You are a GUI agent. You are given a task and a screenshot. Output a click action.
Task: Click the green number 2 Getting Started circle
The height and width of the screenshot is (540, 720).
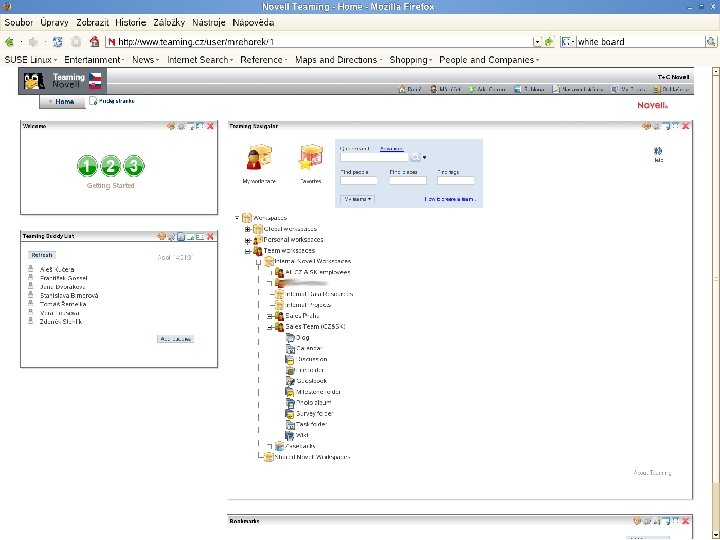pyautogui.click(x=111, y=166)
